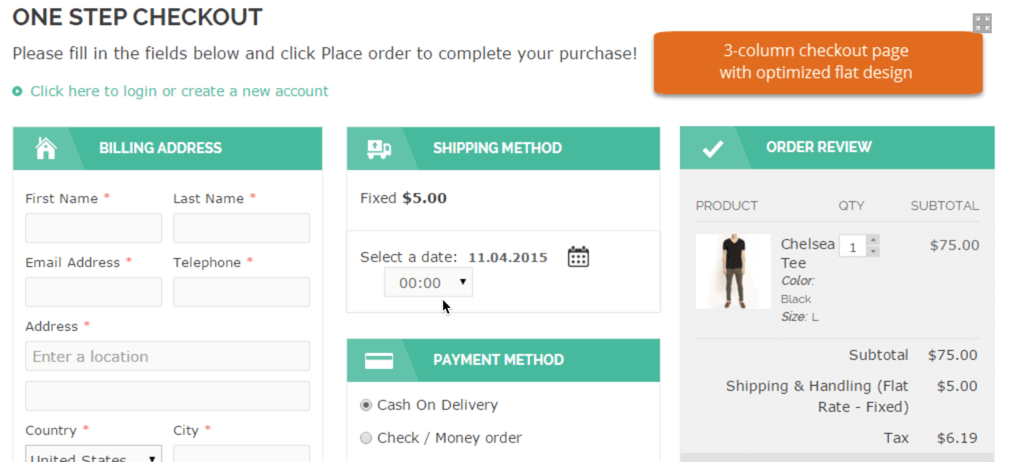Click the Payment Method credit card icon
Viewport: 1009px width, 462px height.
(379, 360)
